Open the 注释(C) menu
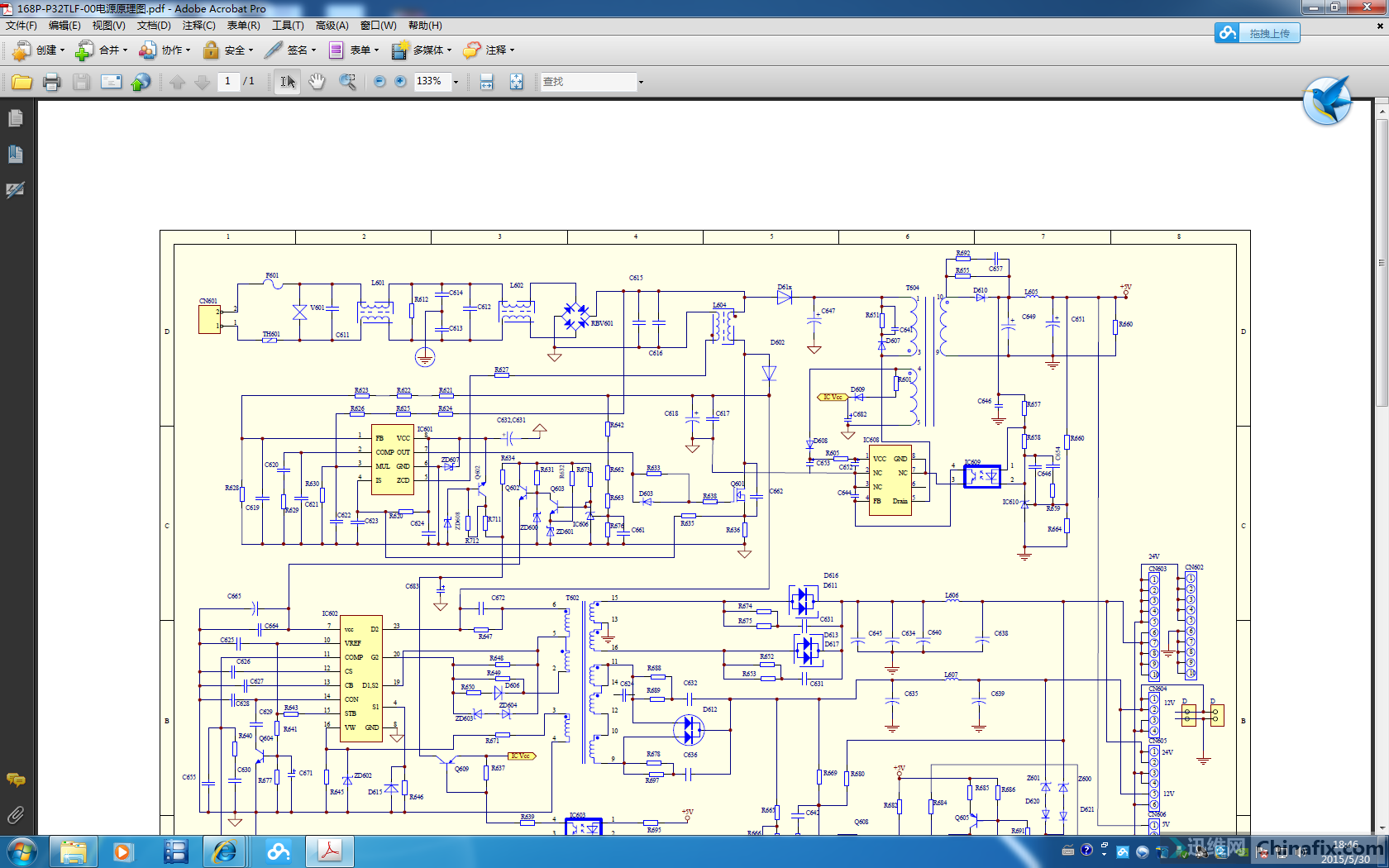Screen dimensions: 1389x868 click(198, 26)
